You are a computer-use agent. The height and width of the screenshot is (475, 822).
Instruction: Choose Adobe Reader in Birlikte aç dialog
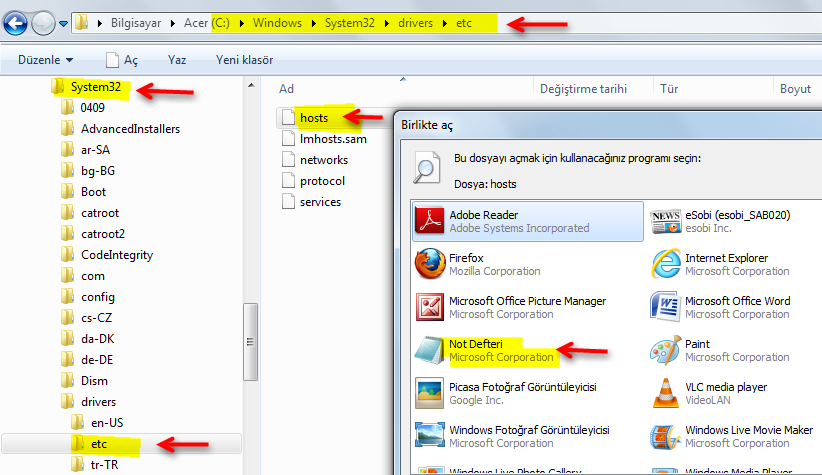(x=528, y=221)
